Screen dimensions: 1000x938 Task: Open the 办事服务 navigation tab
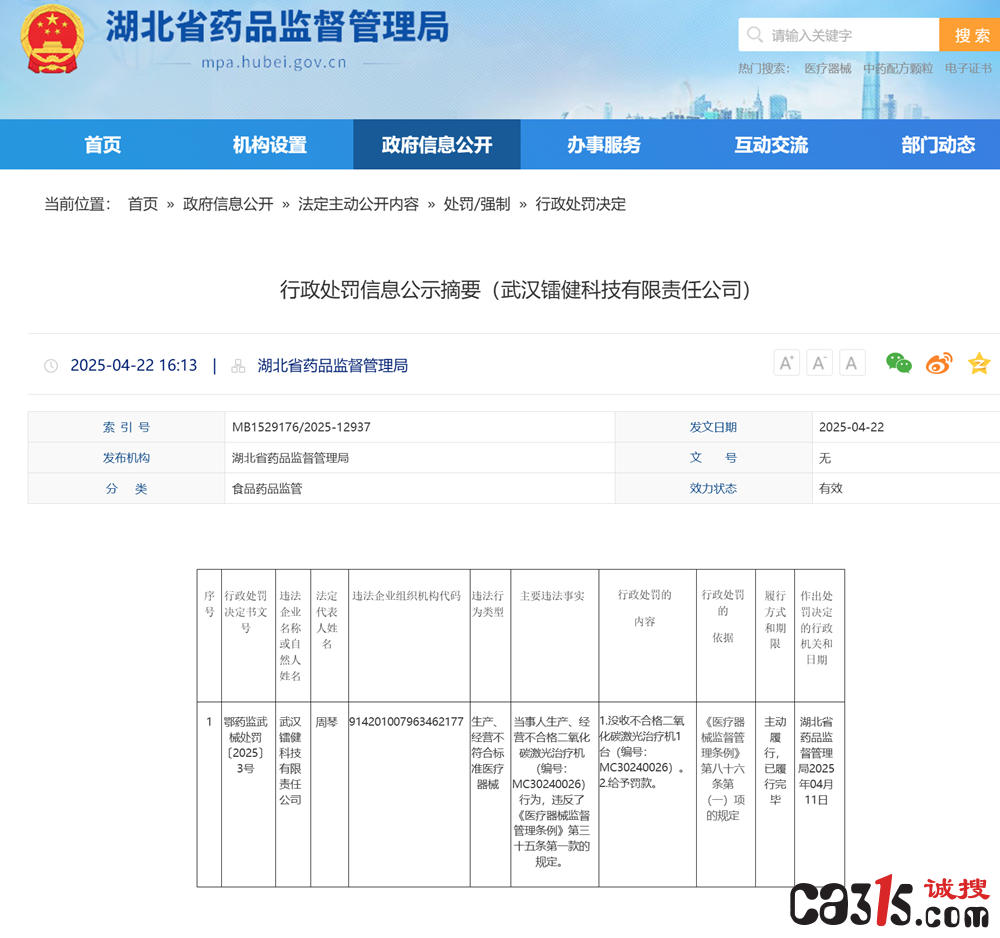tap(604, 145)
